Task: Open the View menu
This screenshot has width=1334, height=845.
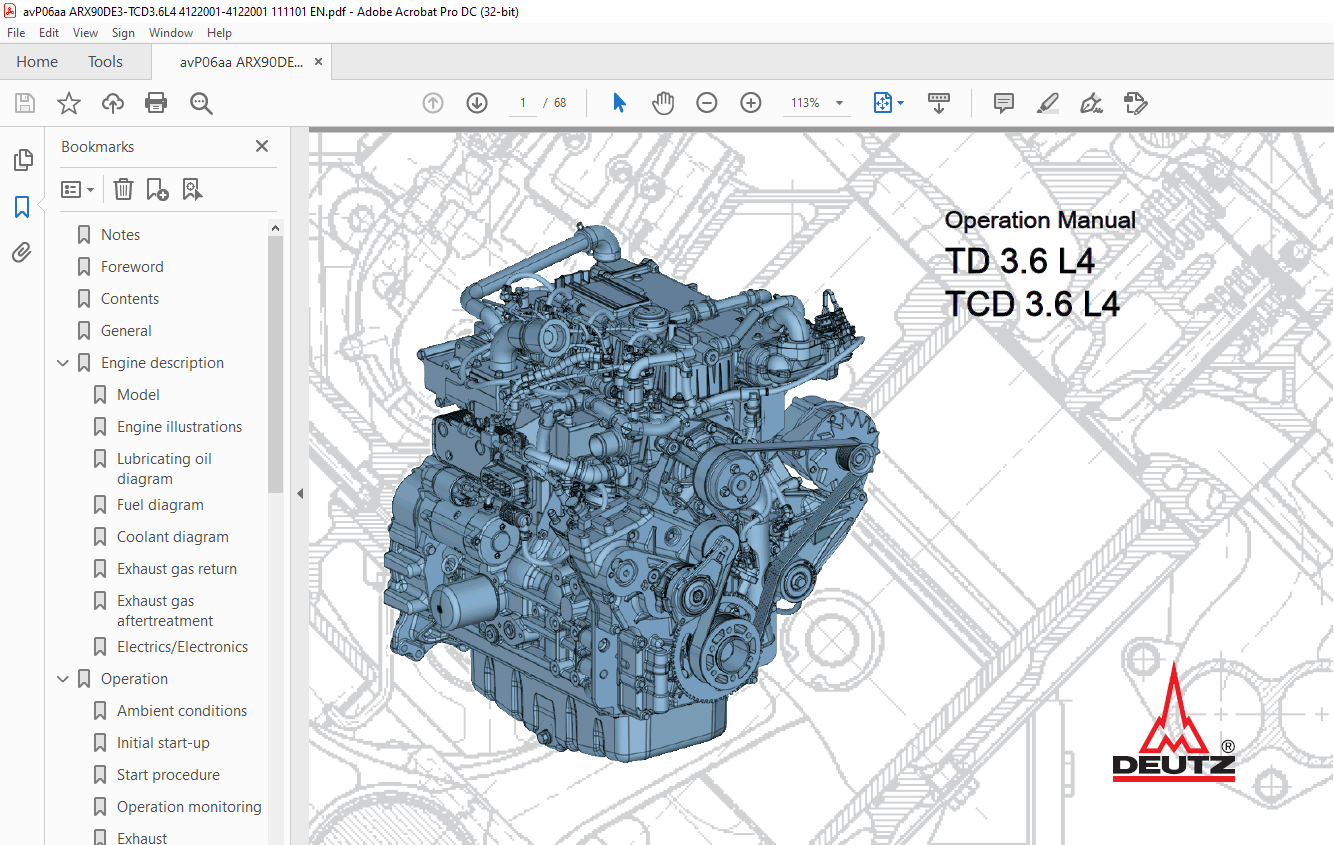Action: pos(85,33)
